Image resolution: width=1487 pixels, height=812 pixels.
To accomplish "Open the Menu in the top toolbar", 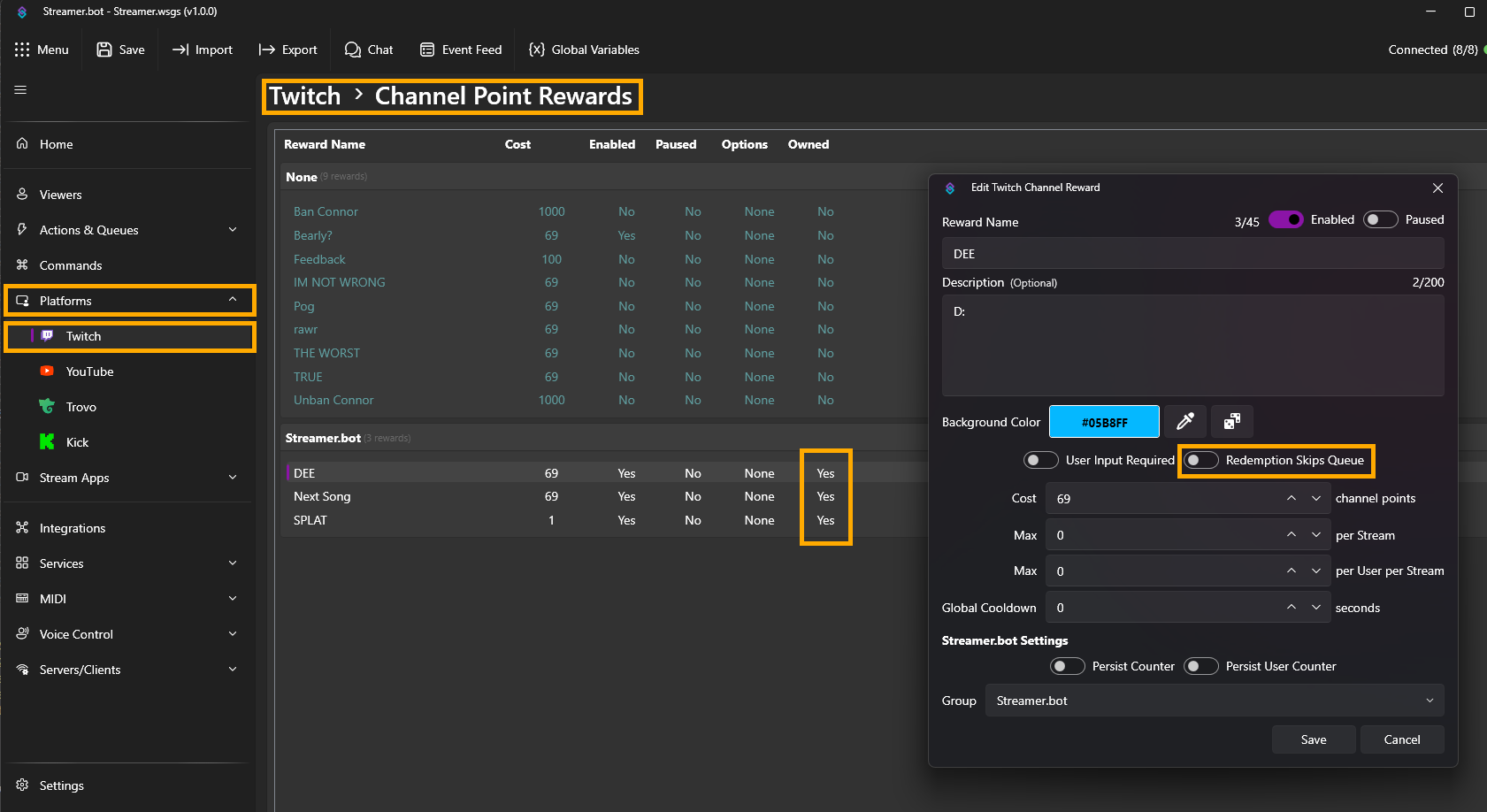I will click(x=42, y=50).
